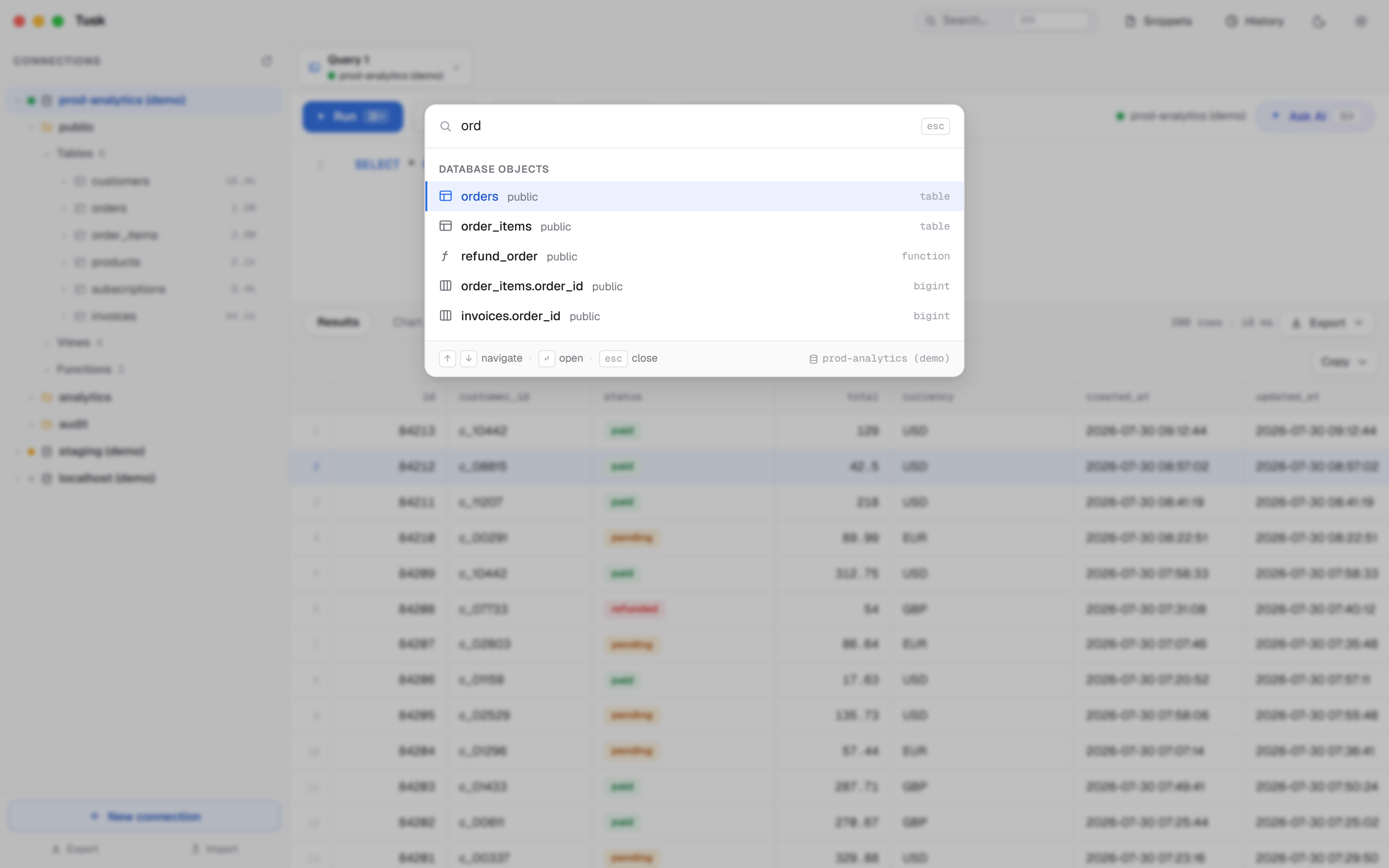1389x868 pixels.
Task: Click the down arrow key hint in palette footer
Action: (469, 359)
